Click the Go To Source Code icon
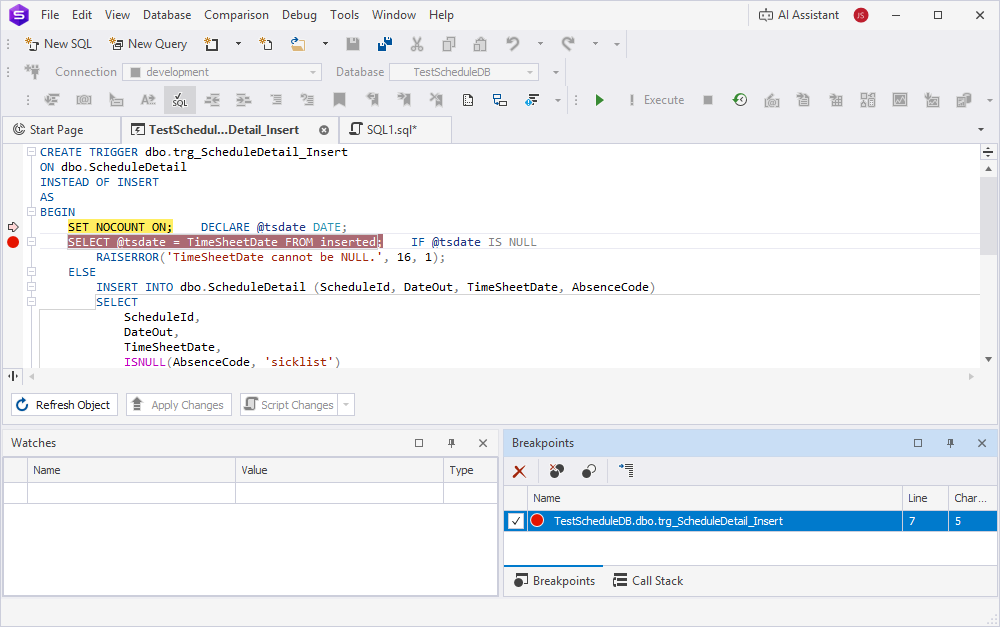This screenshot has height=627, width=1000. pos(626,471)
